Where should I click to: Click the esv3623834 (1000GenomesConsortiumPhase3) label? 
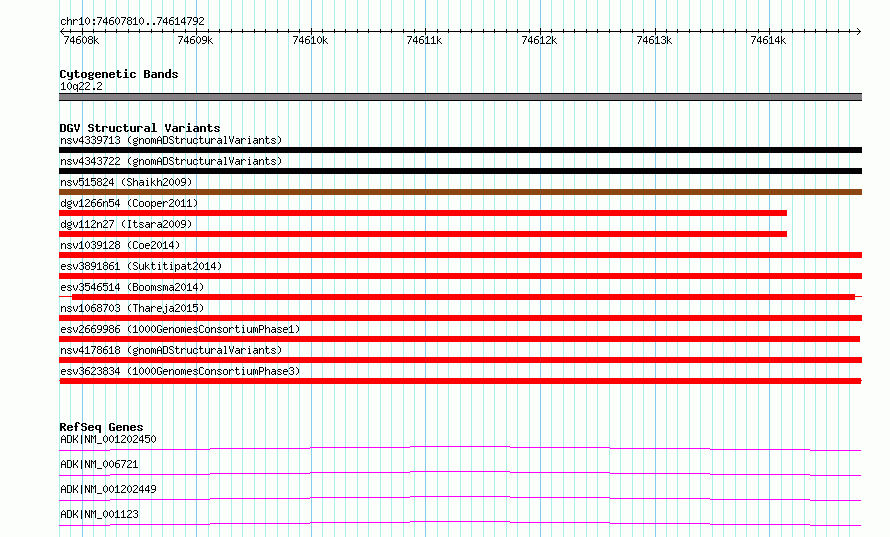[180, 371]
